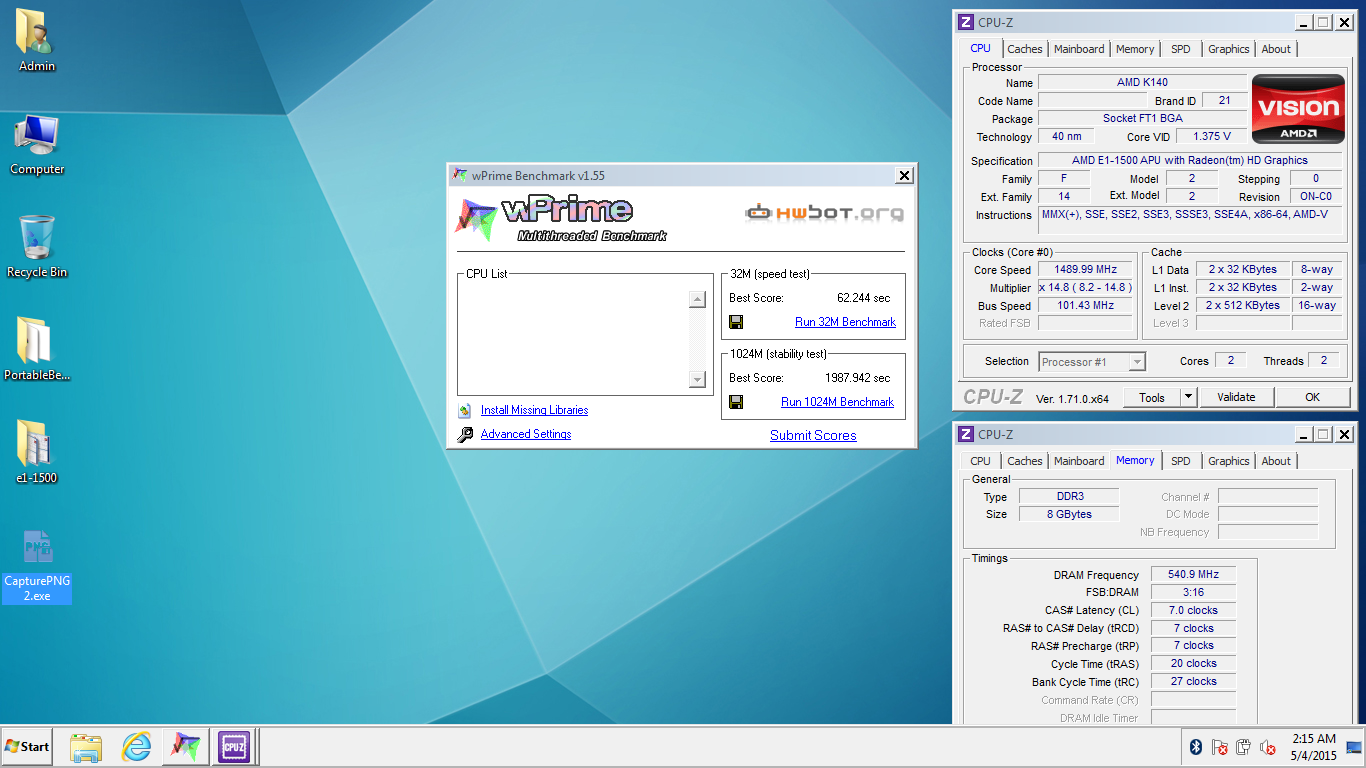
Task: Click the Bluetooth tray icon
Action: pos(1195,747)
